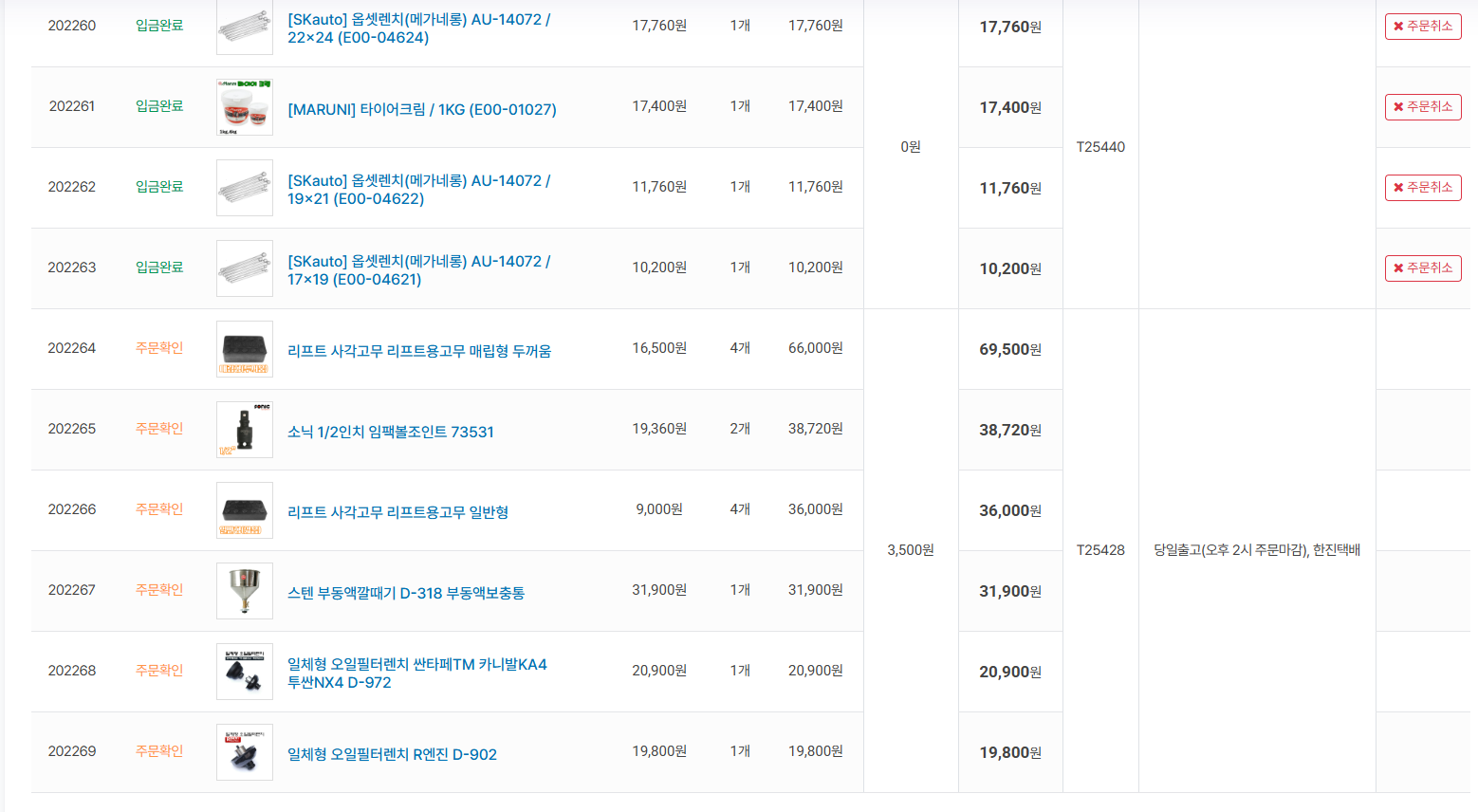The width and height of the screenshot is (1478, 812).
Task: Cancel order 202263 using 주문취소
Action: tap(1422, 268)
